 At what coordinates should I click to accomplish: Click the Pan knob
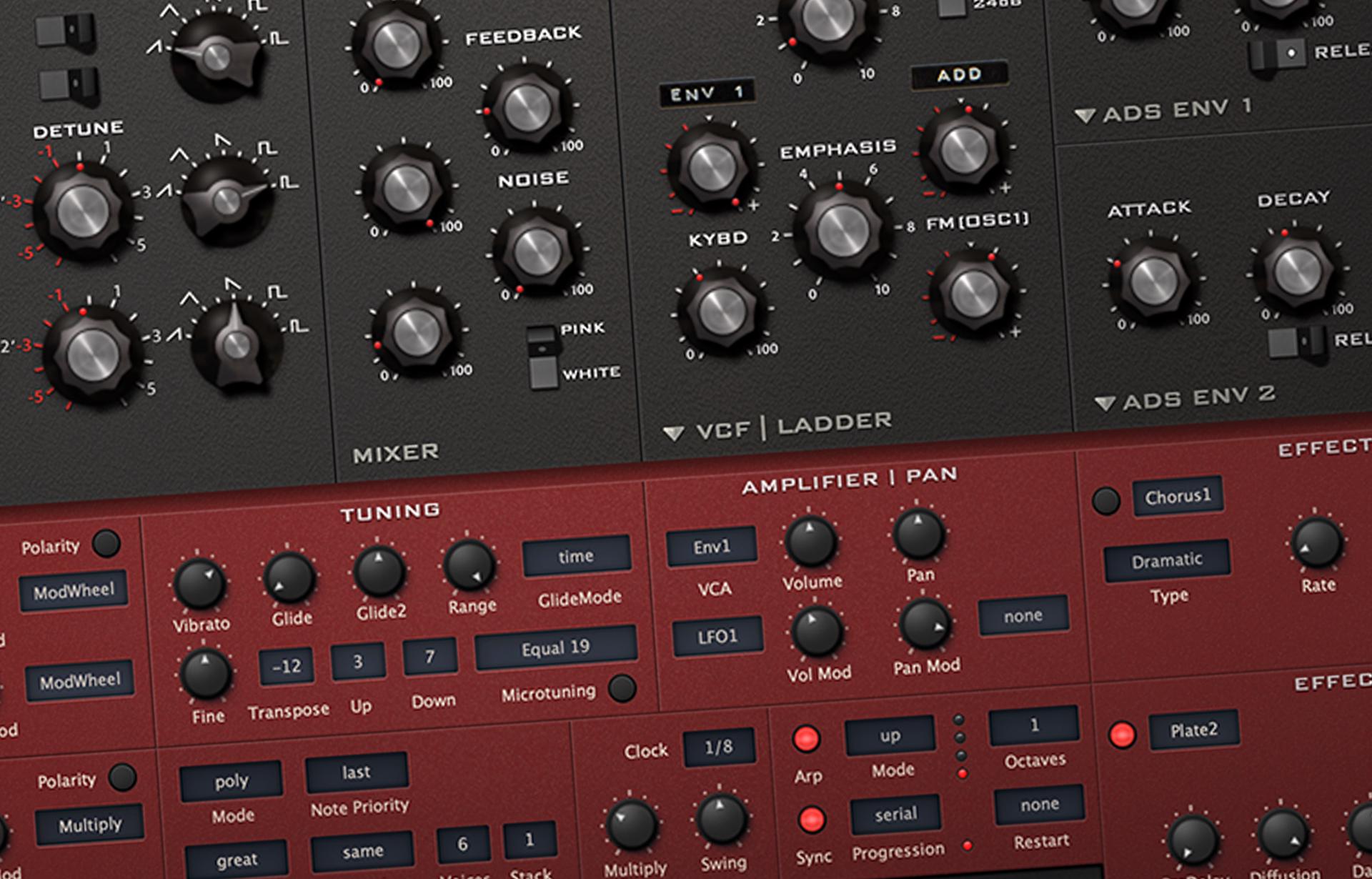919,534
